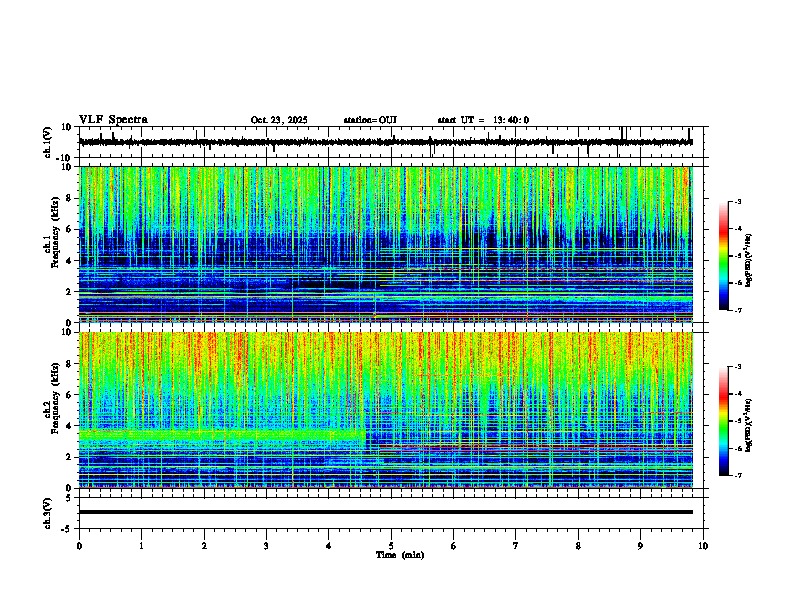The height and width of the screenshot is (612, 792).
Task: Click the log(PSD) label beside ch.1 colorbar
Action: pos(749,260)
